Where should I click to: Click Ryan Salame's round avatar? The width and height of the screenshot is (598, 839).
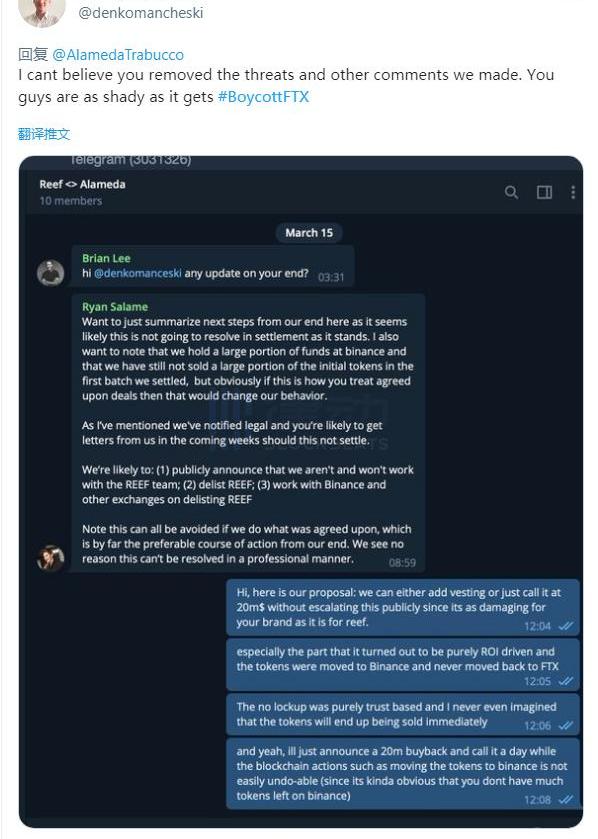[50, 558]
